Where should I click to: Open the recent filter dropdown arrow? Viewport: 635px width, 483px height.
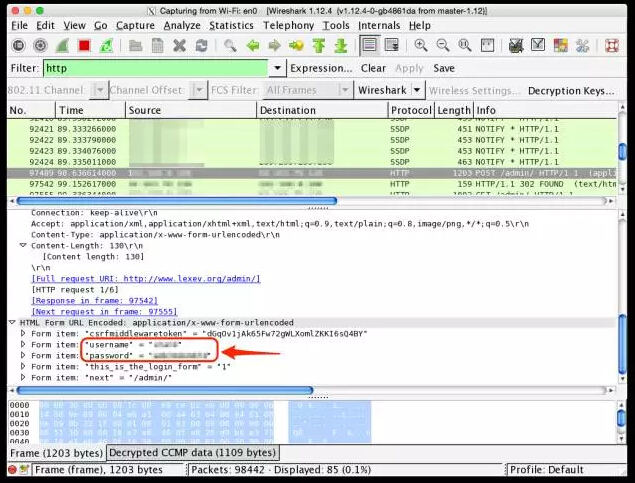tap(277, 68)
